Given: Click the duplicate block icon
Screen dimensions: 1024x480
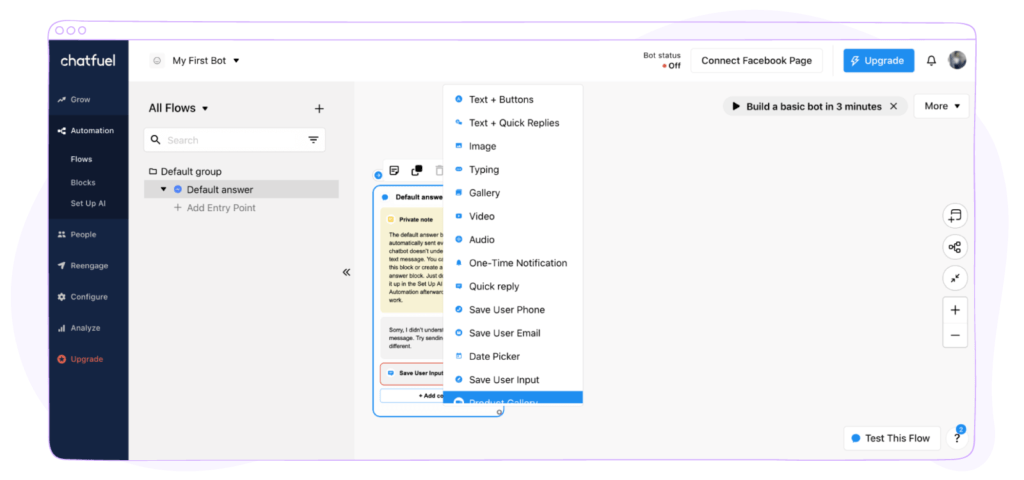Looking at the screenshot, I should 417,170.
